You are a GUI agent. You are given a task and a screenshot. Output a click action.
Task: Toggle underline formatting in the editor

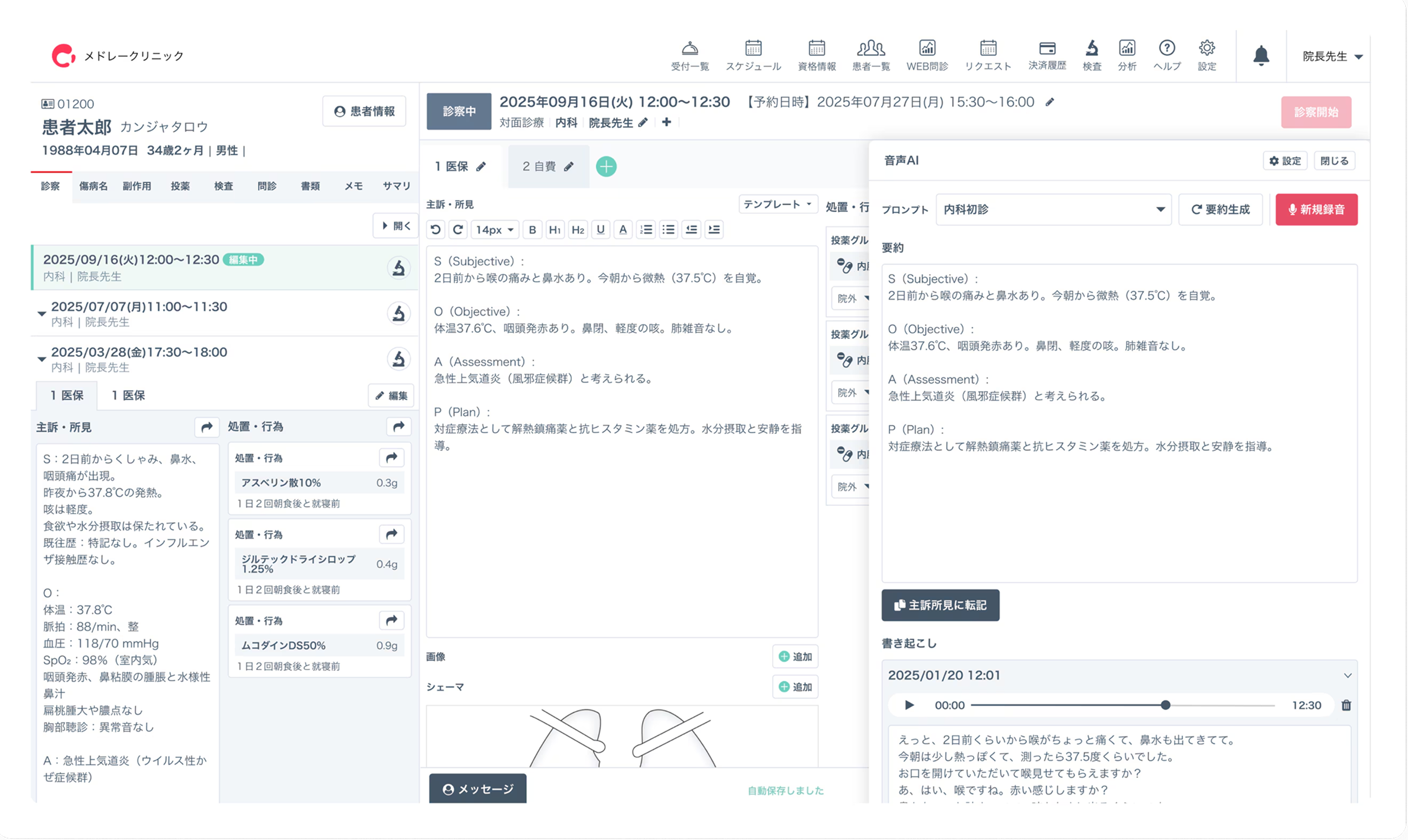click(601, 229)
